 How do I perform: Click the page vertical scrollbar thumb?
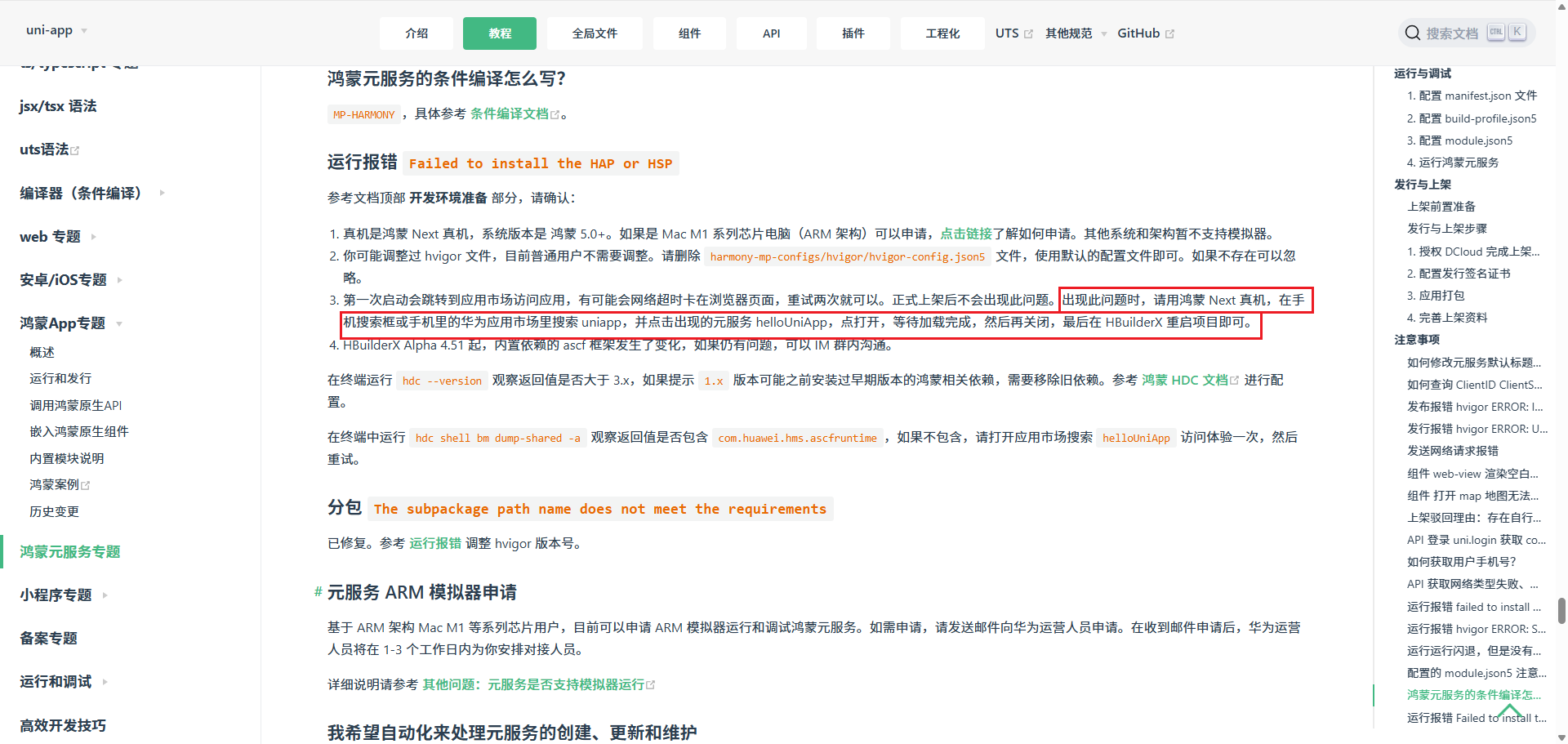pyautogui.click(x=1561, y=610)
